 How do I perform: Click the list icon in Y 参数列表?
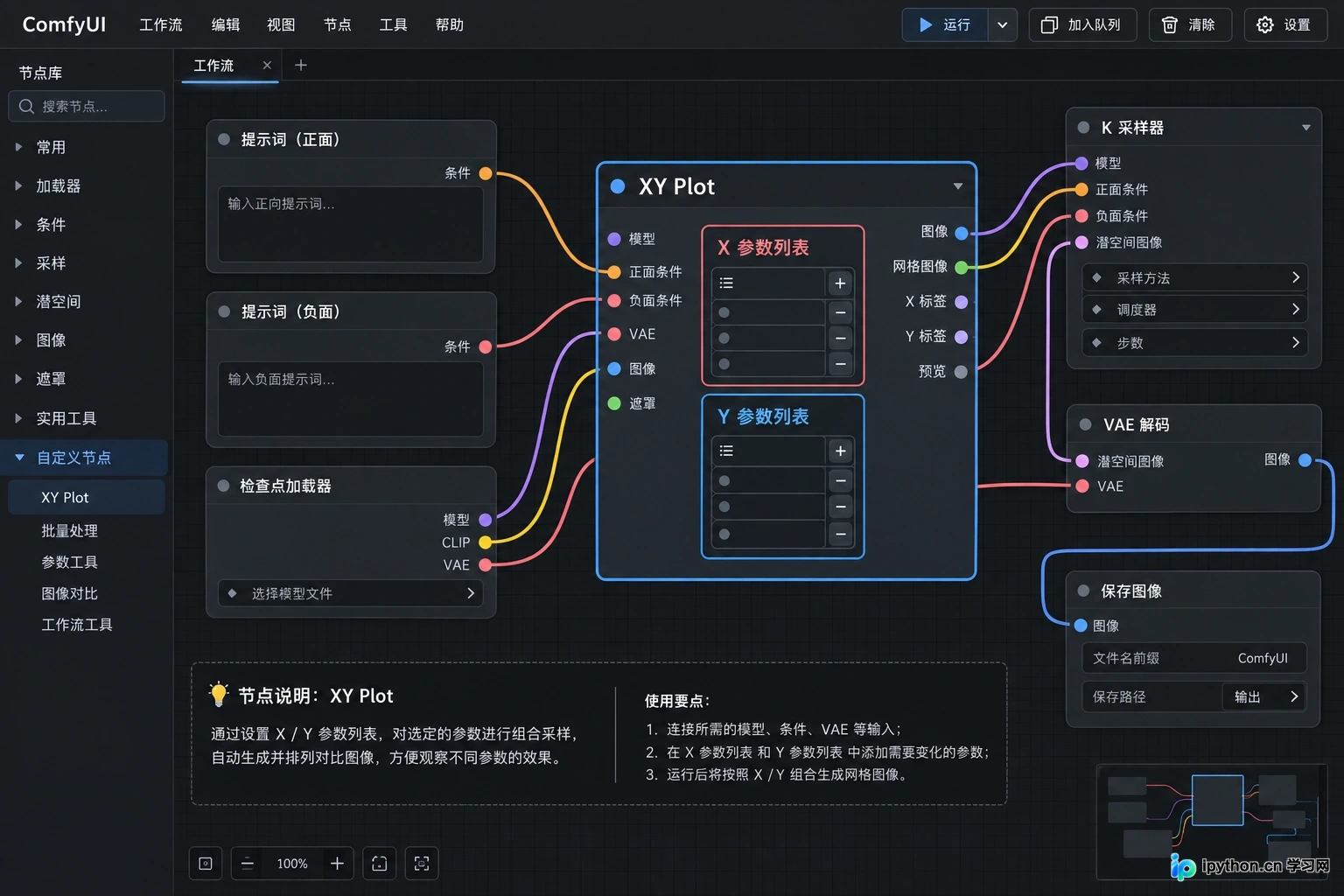coord(726,451)
